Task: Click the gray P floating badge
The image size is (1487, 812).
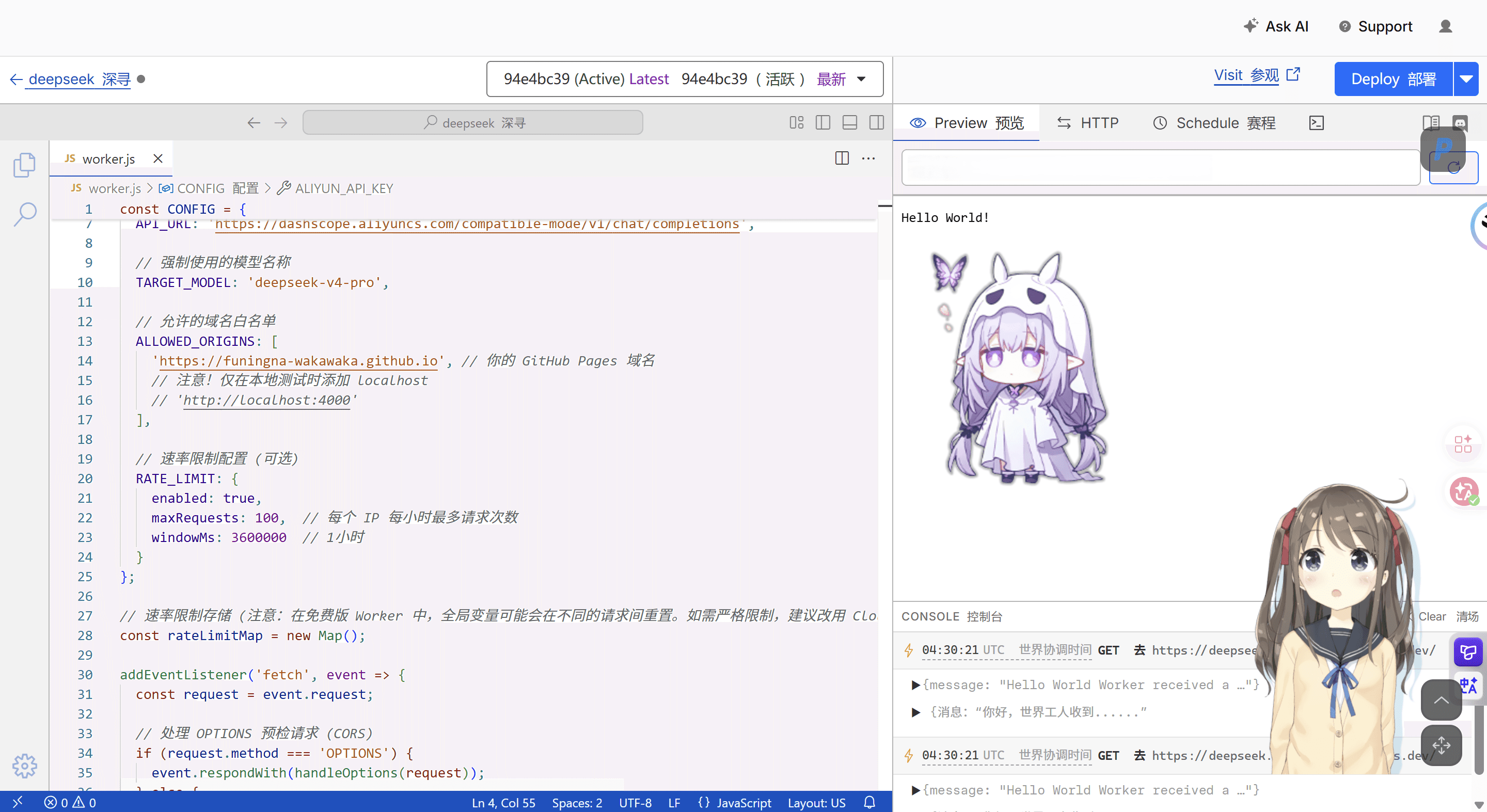Action: (1443, 149)
